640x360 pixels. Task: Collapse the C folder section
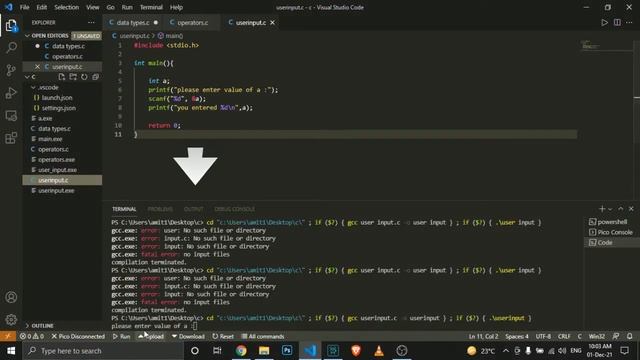(27, 77)
